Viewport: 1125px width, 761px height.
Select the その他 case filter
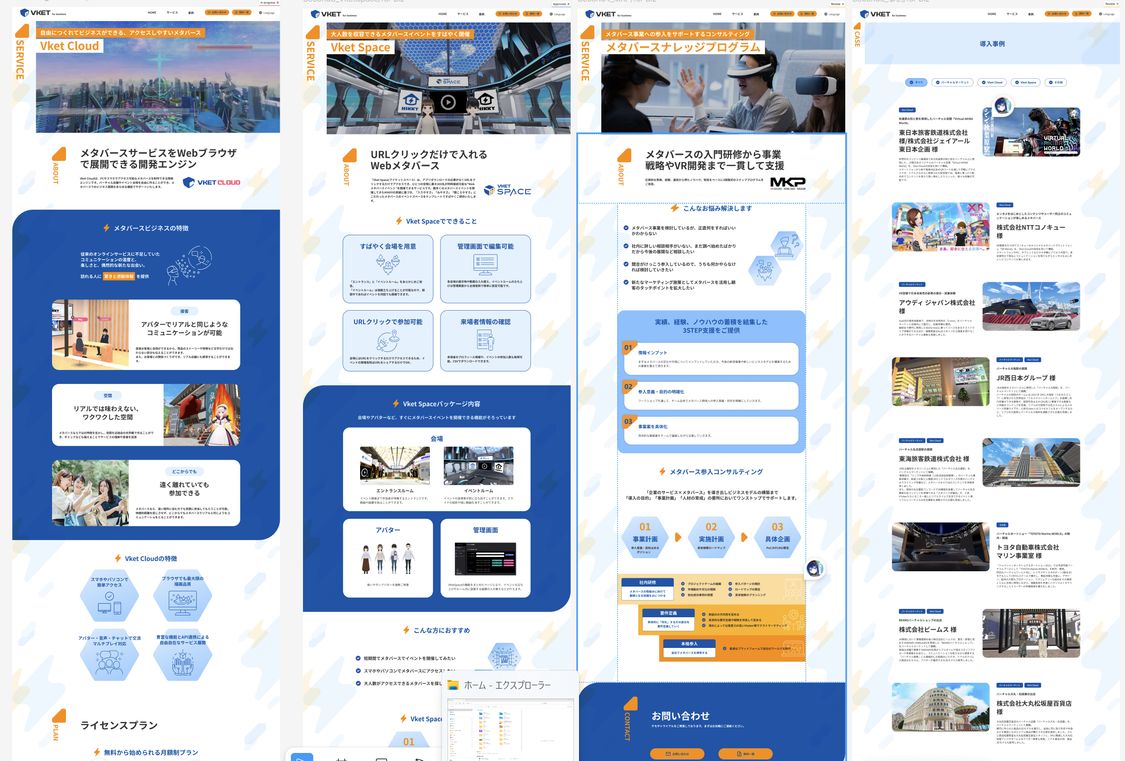tap(1056, 82)
